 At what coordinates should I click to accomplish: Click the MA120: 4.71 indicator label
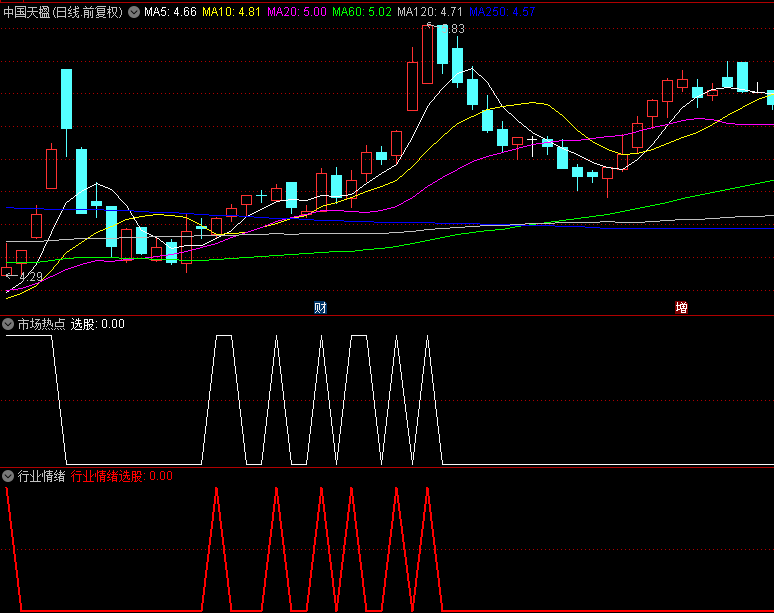tap(429, 12)
